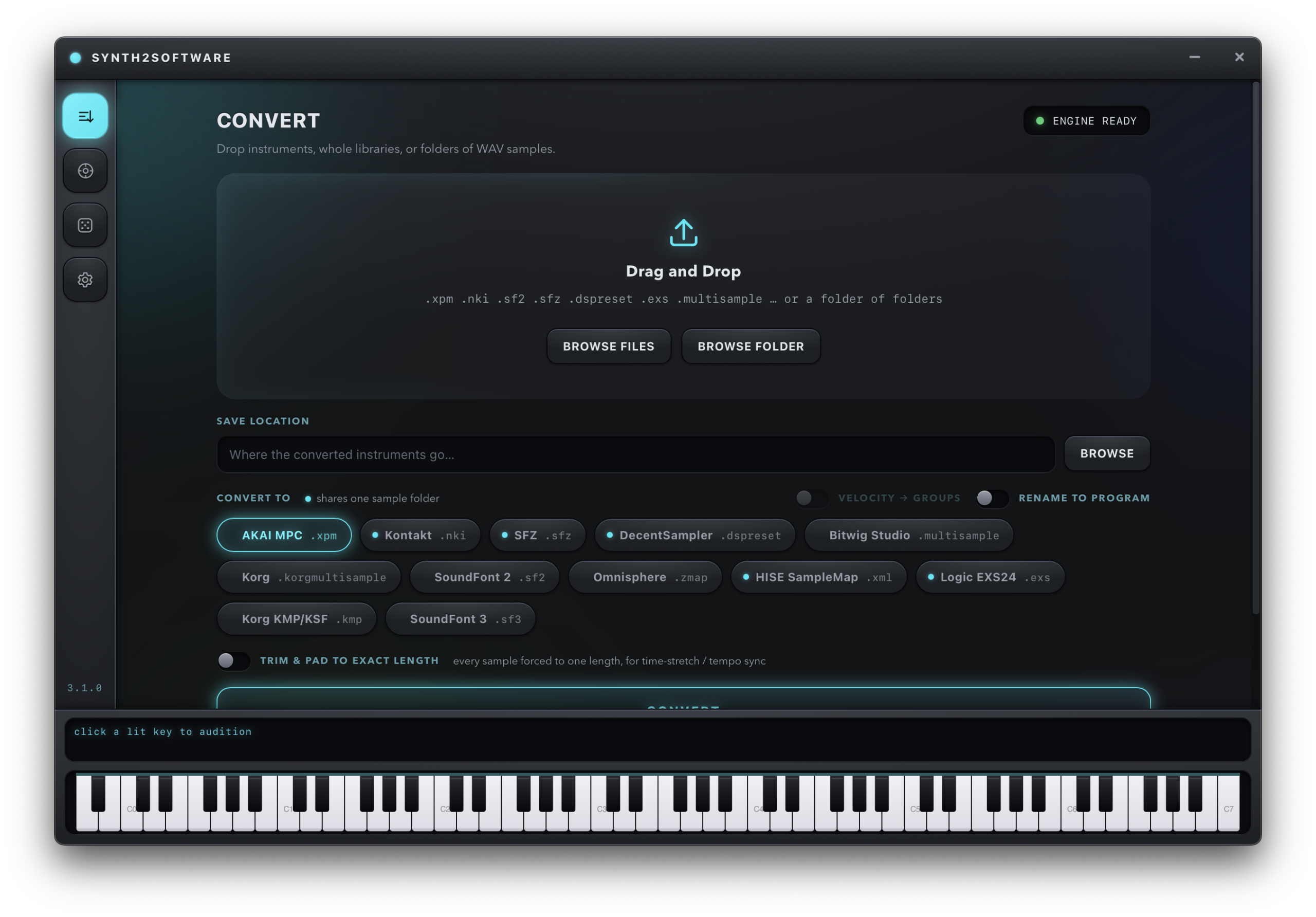Browse for a save location

tap(1107, 453)
